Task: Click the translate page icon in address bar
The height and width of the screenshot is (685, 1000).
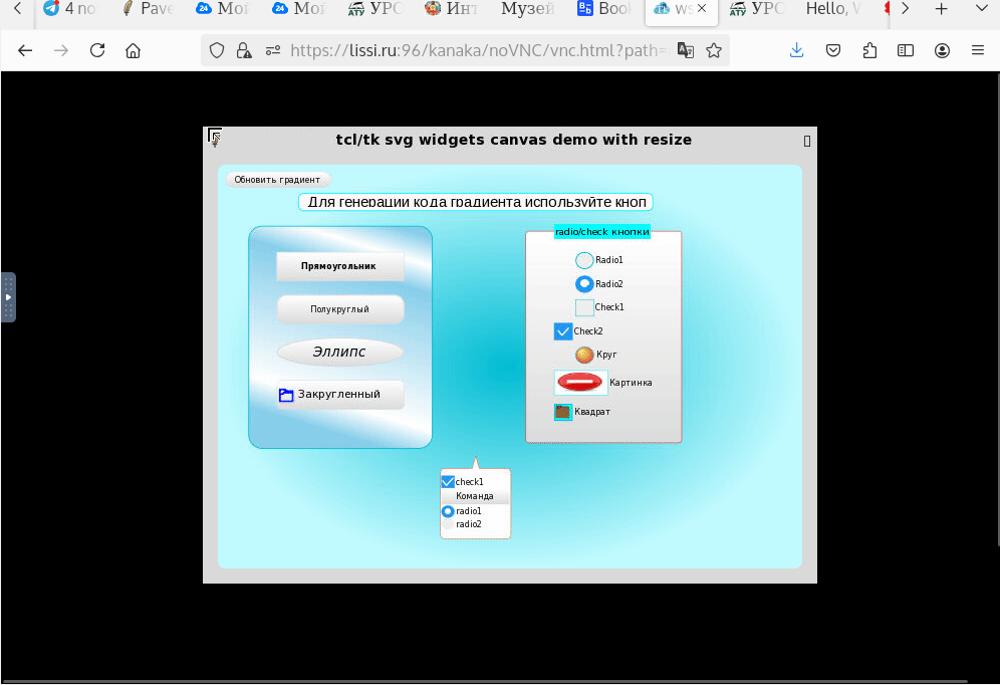Action: [686, 50]
